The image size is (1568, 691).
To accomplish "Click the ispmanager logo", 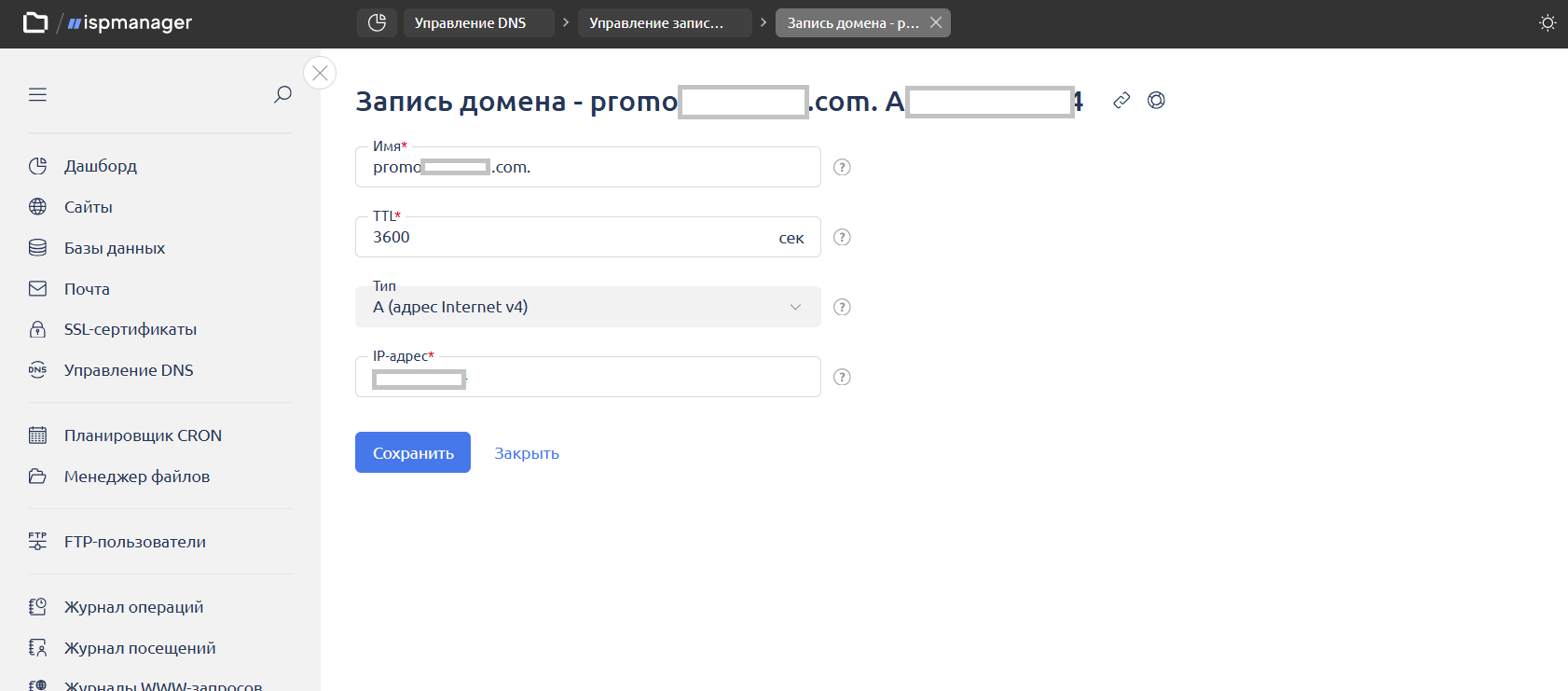I will point(129,23).
